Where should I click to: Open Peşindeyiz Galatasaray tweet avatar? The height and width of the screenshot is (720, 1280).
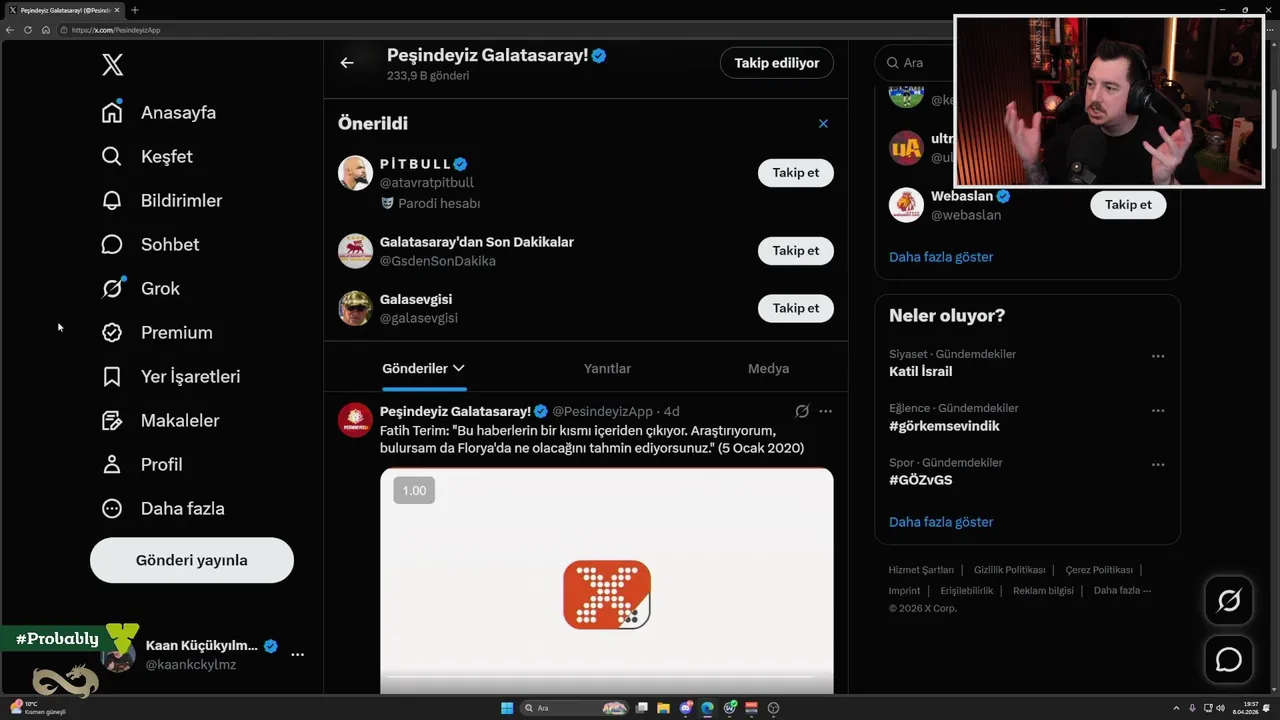(x=355, y=420)
